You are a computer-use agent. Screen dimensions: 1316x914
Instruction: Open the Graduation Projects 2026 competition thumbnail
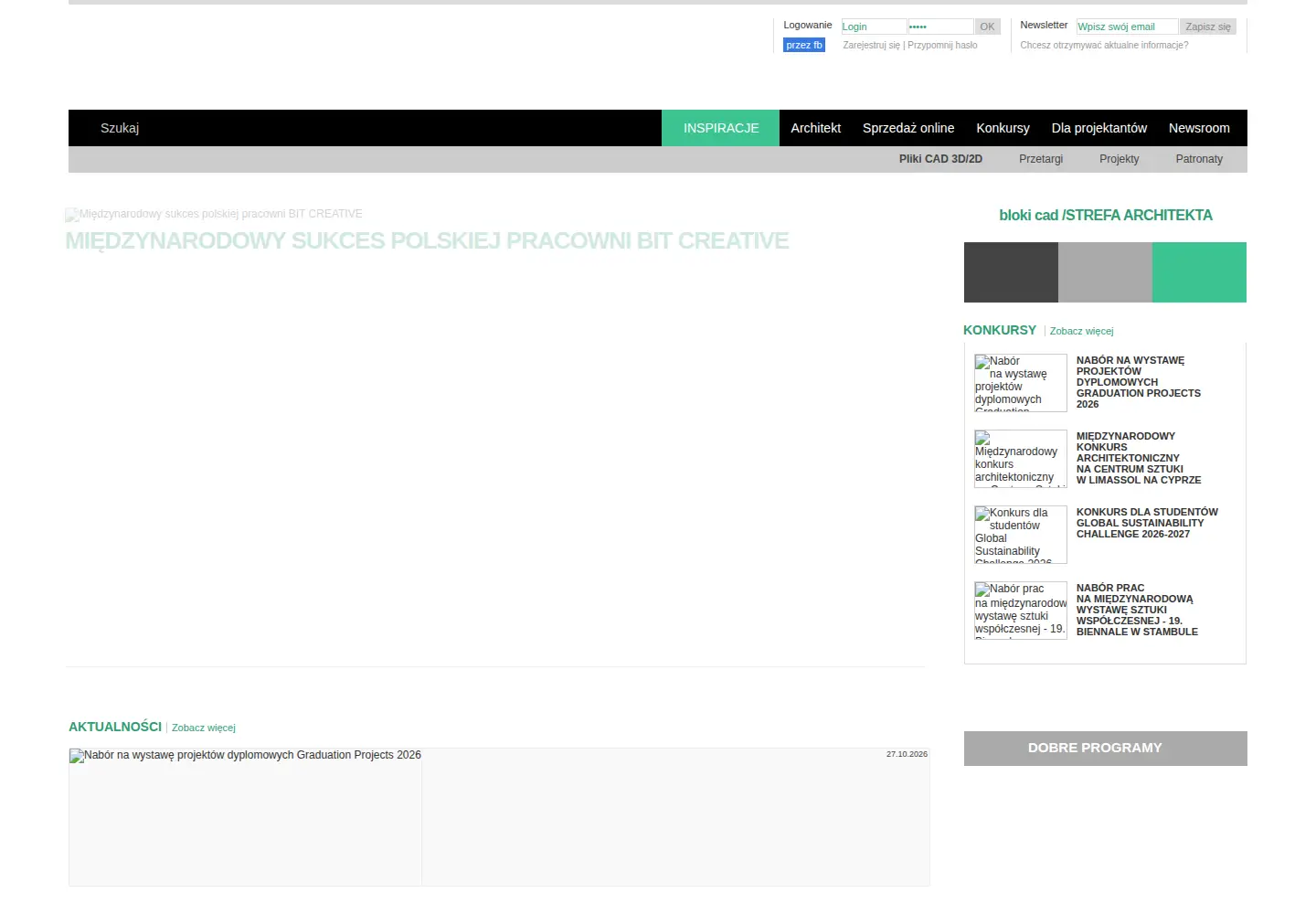pos(1021,383)
